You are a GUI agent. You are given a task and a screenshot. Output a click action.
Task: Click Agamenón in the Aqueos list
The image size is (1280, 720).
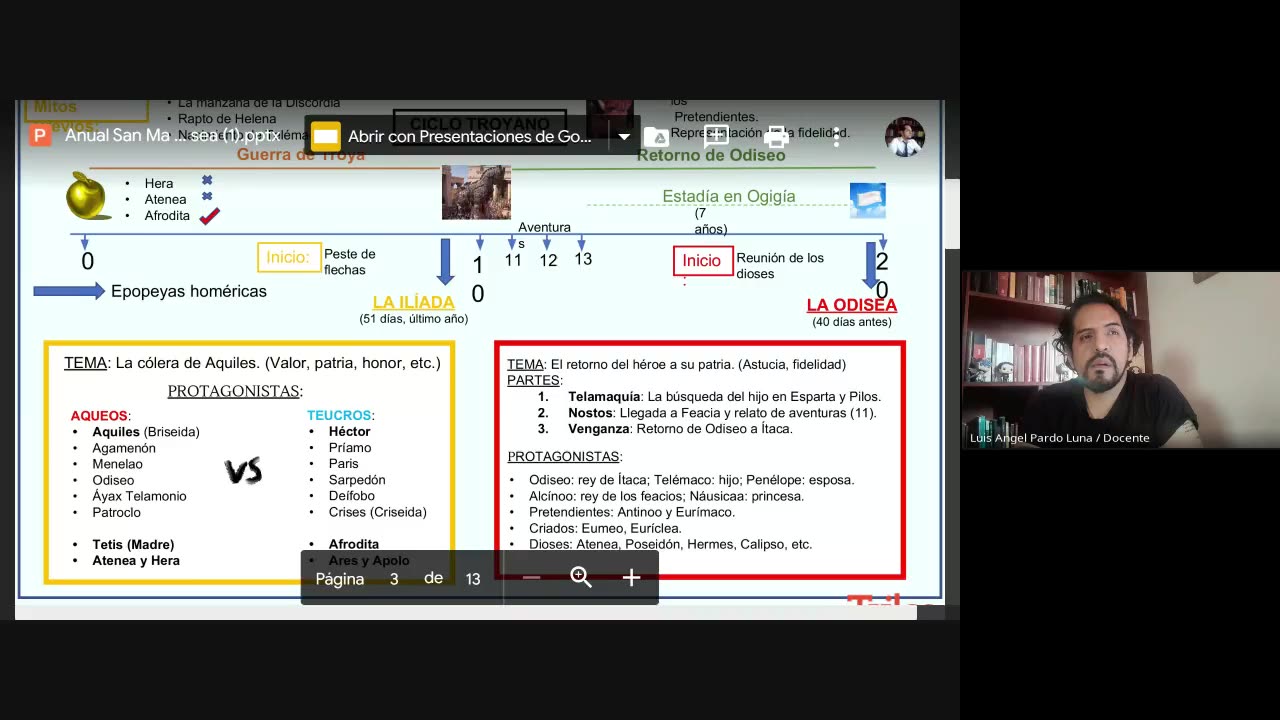pos(124,448)
